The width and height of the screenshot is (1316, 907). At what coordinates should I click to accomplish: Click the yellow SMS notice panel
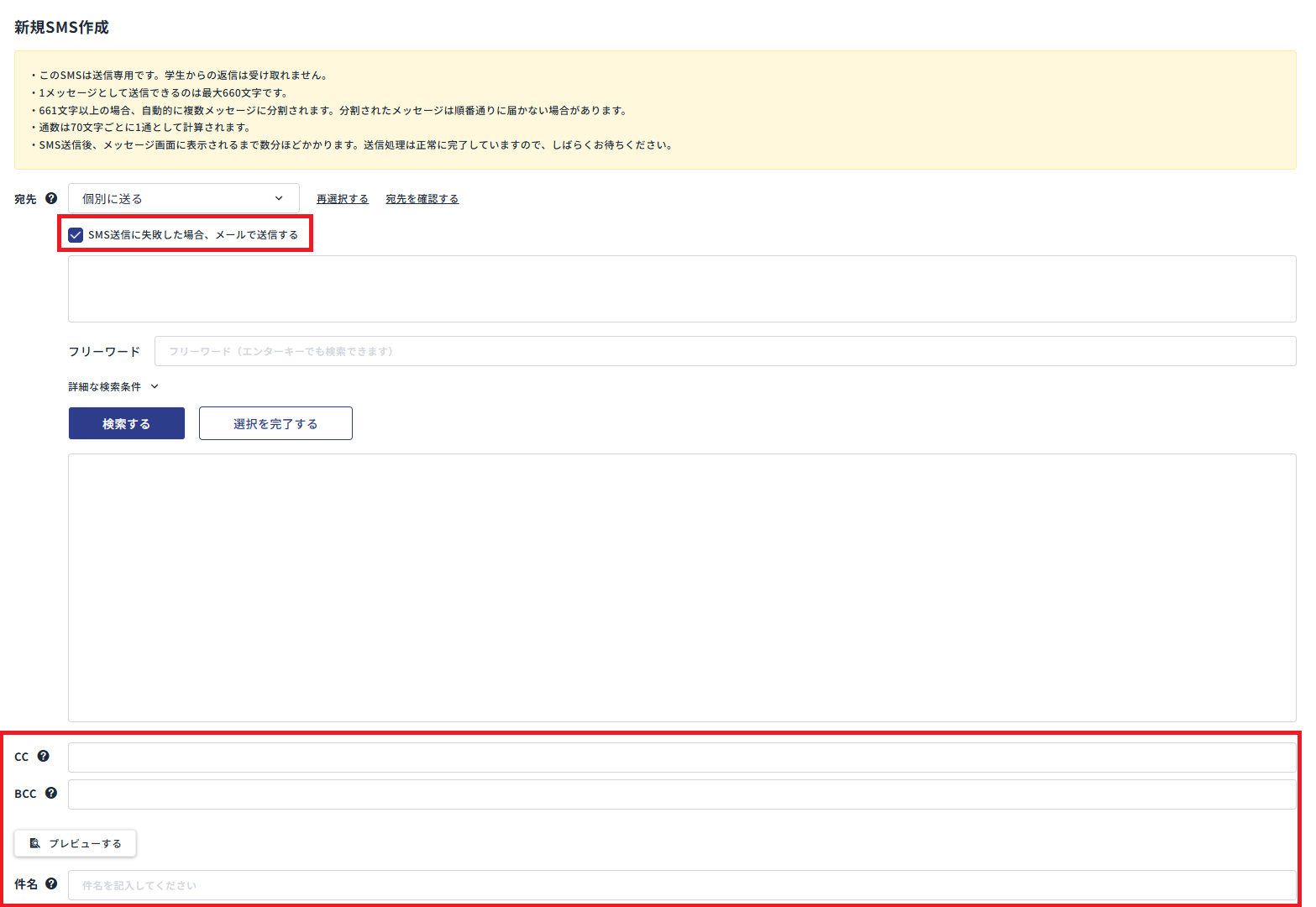[x=655, y=110]
